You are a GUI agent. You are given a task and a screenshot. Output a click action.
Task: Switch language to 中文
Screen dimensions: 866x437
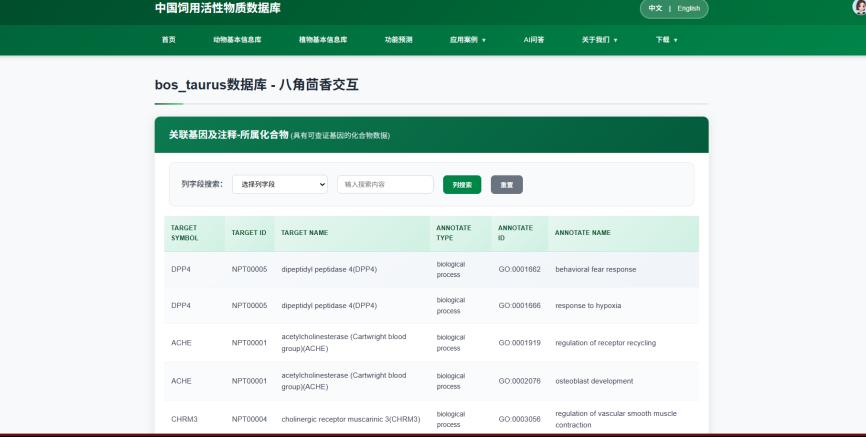[655, 8]
